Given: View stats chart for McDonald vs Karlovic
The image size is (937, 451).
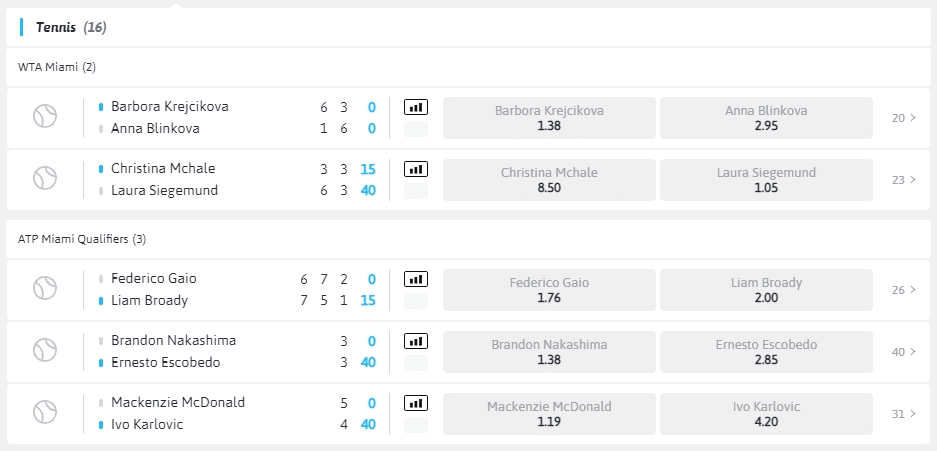Looking at the screenshot, I should coord(415,402).
